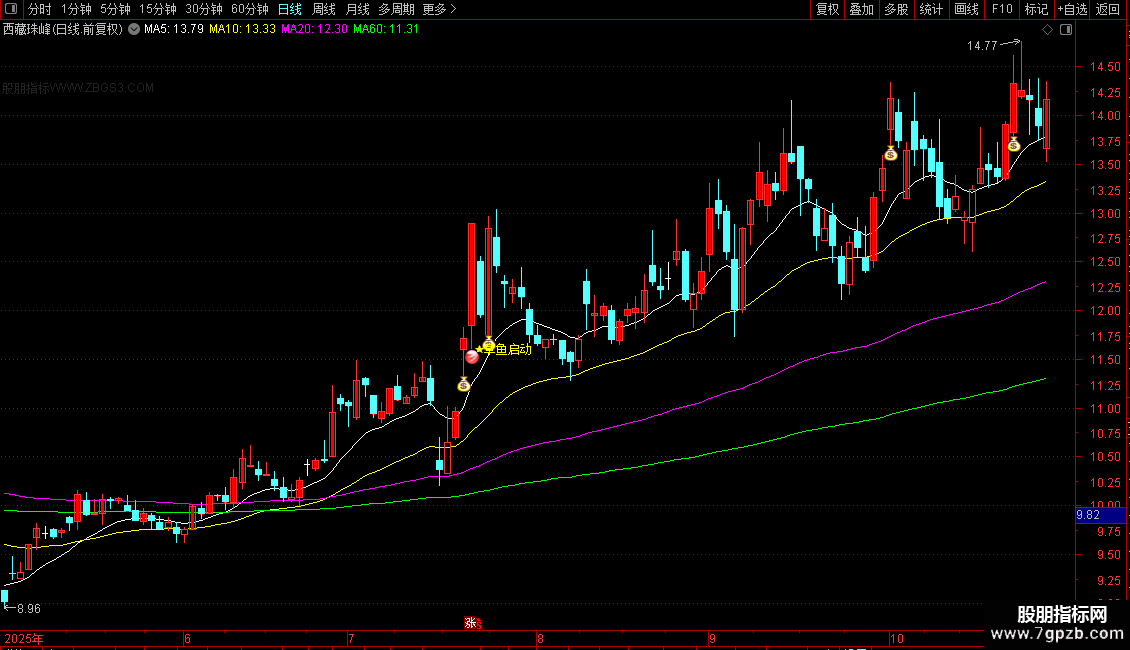Screen dimensions: 1130x650
Task: Switch to 月线 monthly chart
Action: [x=357, y=9]
